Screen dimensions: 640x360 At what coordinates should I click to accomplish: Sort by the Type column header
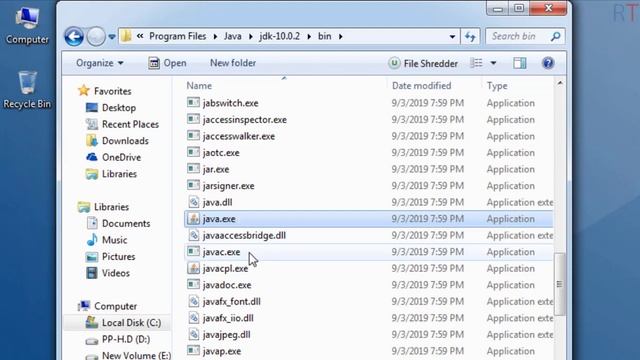497,86
